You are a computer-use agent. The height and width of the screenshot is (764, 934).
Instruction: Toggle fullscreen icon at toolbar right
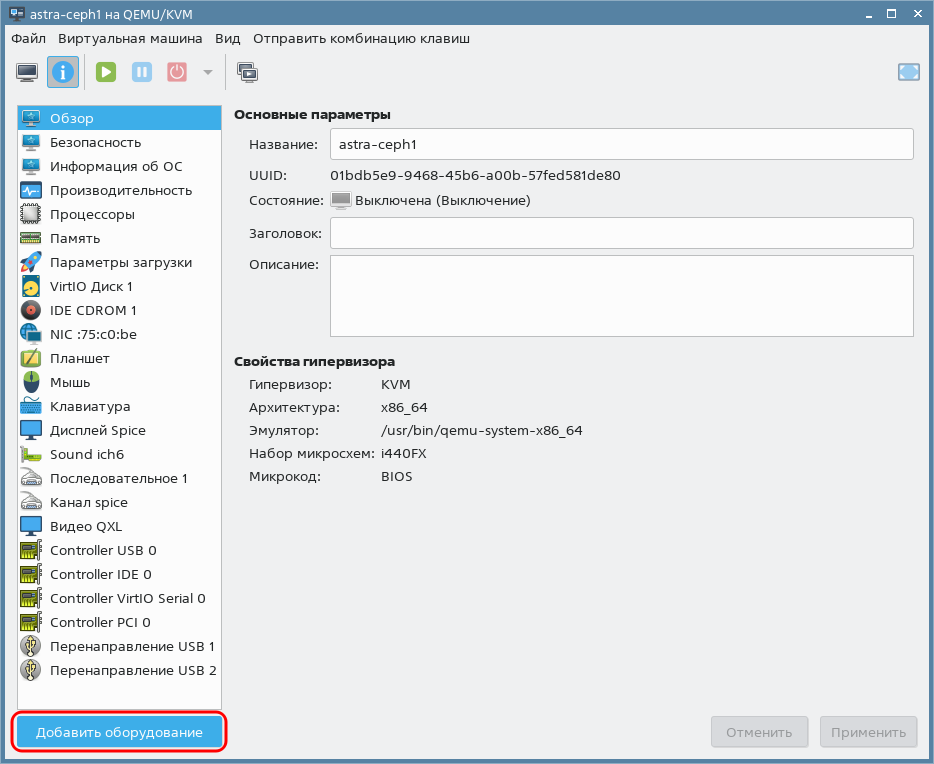pyautogui.click(x=908, y=72)
